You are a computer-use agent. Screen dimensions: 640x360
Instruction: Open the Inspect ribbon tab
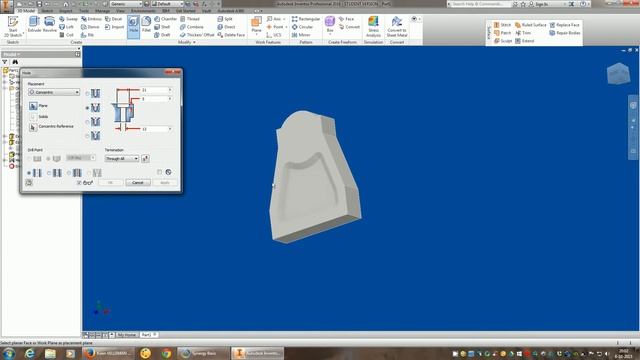66,11
